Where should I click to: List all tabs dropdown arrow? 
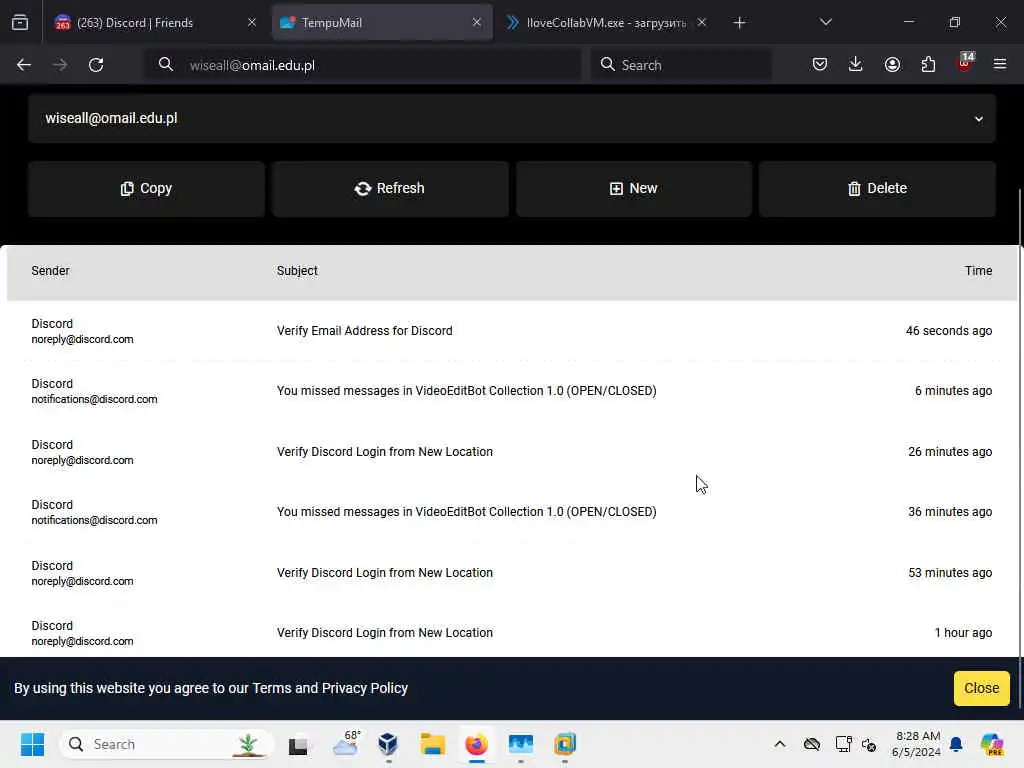point(825,23)
